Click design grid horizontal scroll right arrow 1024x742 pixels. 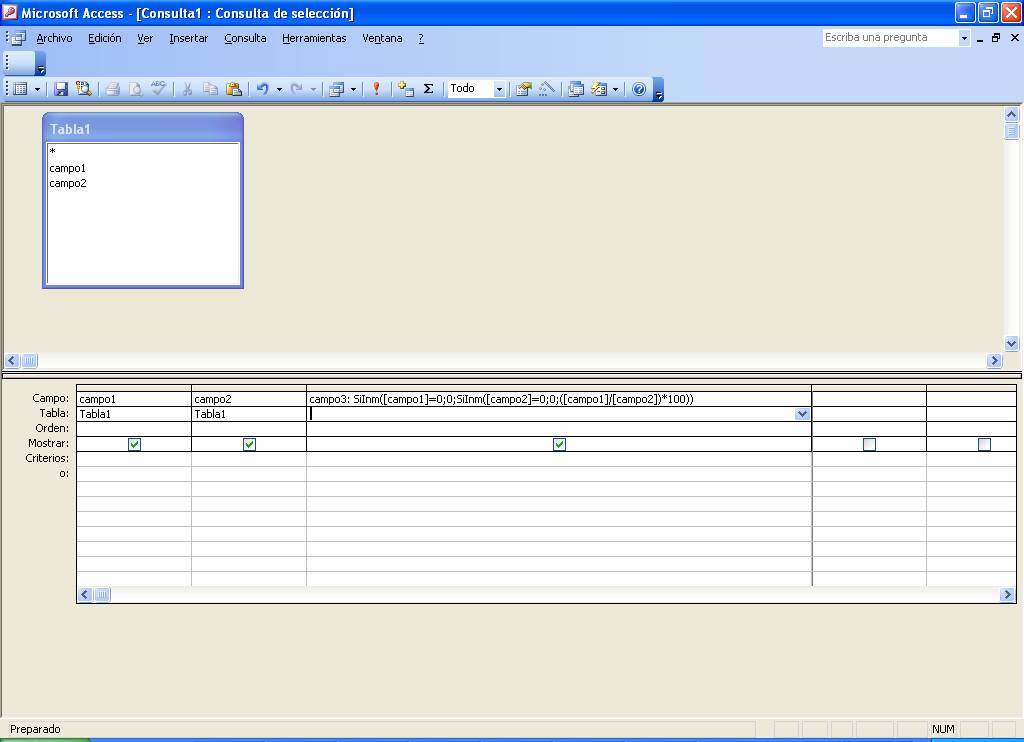pyautogui.click(x=1007, y=594)
